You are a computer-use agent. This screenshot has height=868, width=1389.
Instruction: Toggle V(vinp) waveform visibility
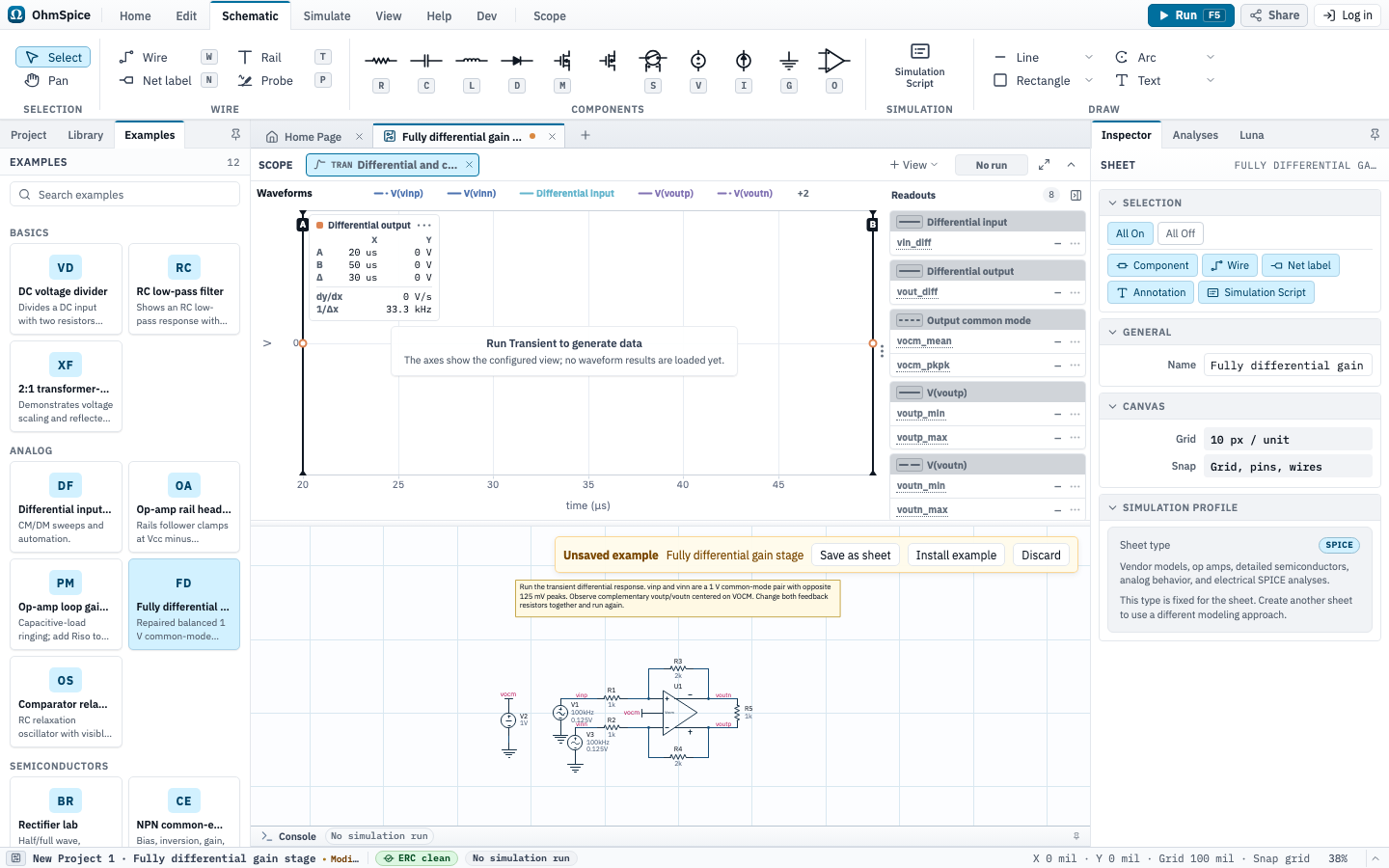[398, 194]
